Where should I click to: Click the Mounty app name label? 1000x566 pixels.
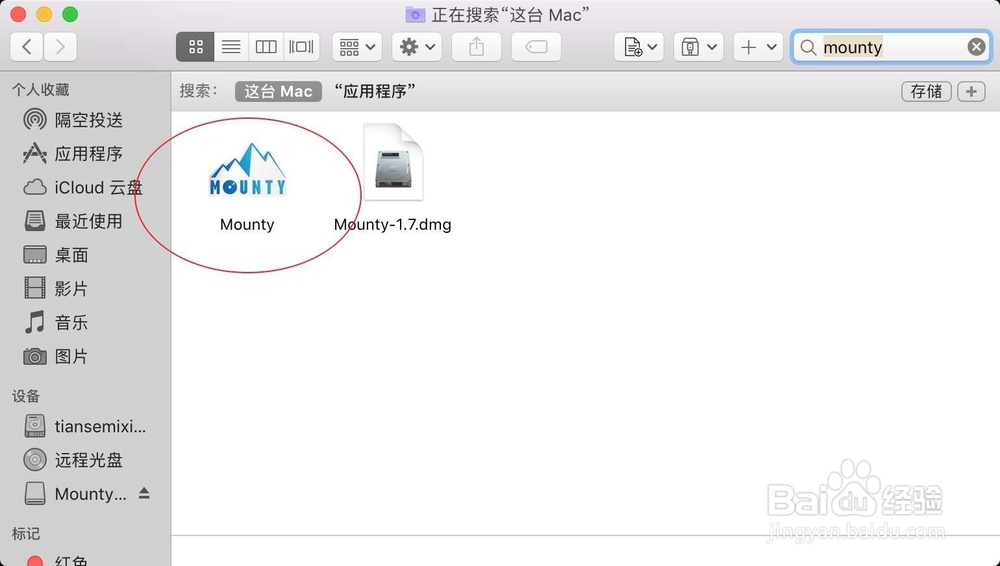click(x=247, y=225)
